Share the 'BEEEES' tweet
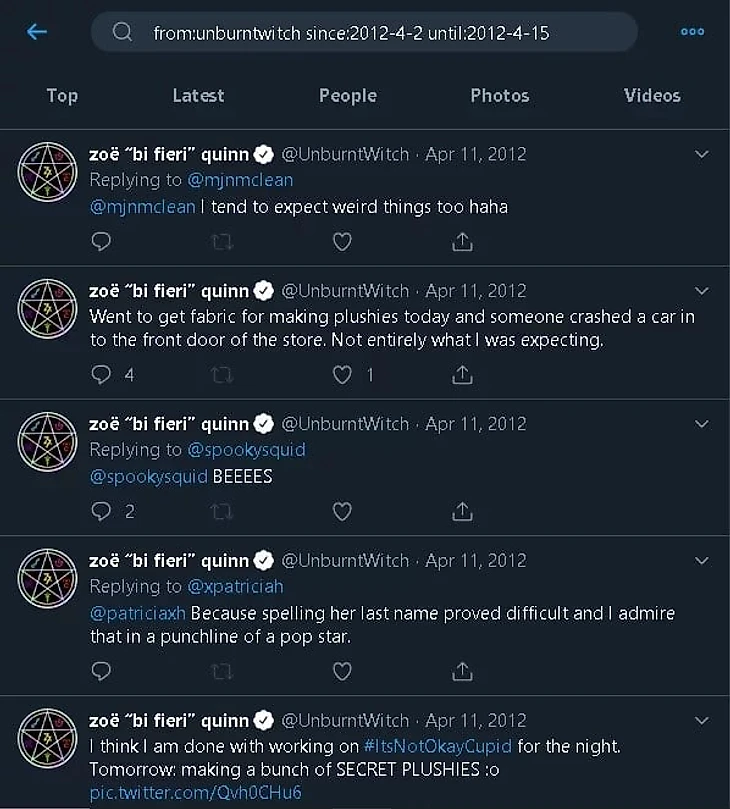Screen dimensions: 730x809 [x=462, y=512]
